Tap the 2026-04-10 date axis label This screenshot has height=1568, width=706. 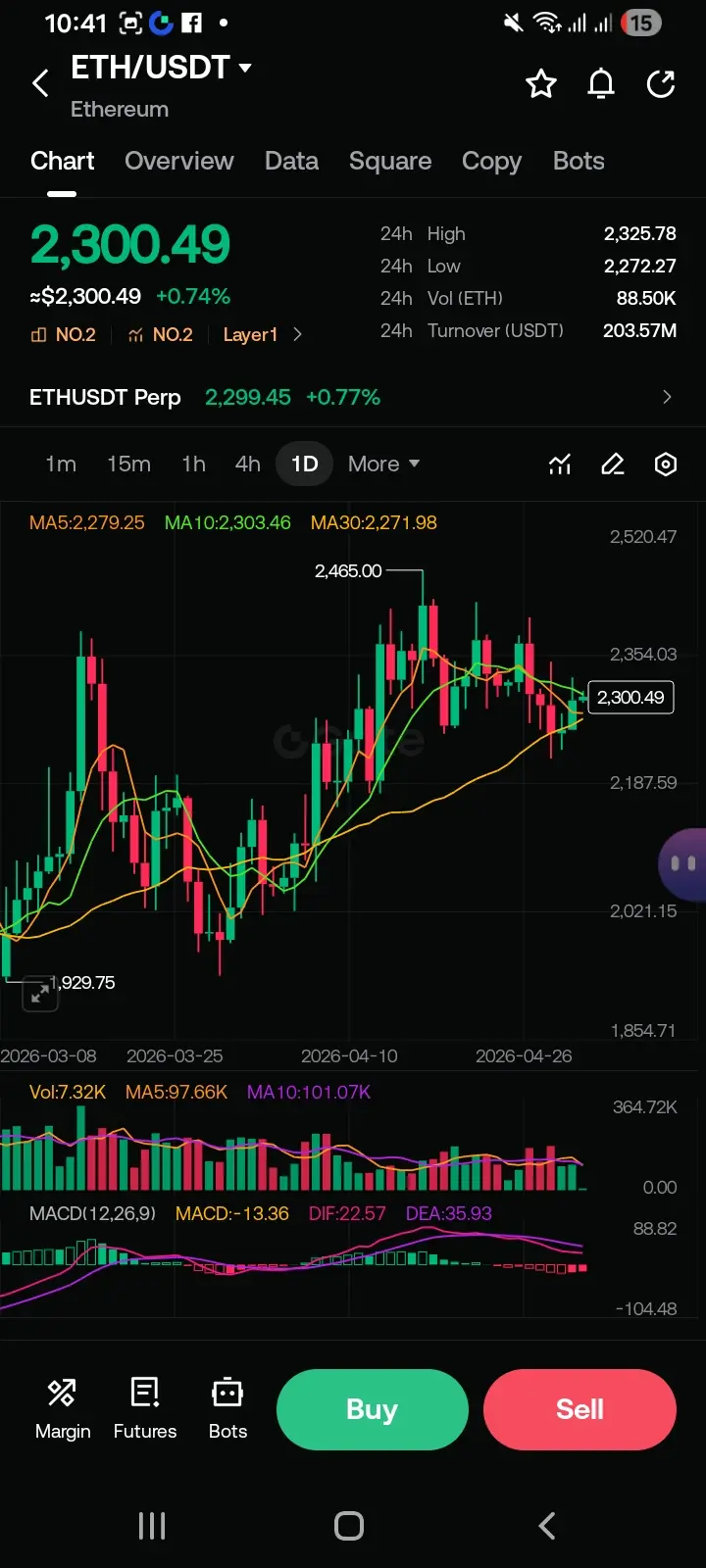[349, 1055]
